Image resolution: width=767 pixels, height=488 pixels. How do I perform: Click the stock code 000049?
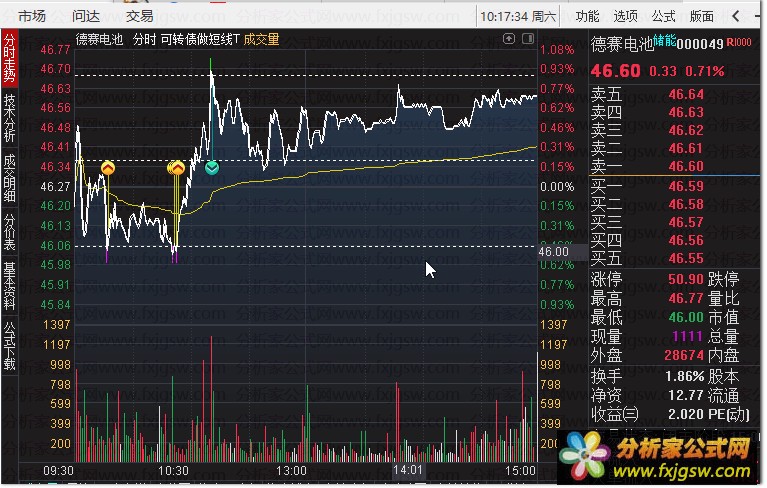pos(699,44)
